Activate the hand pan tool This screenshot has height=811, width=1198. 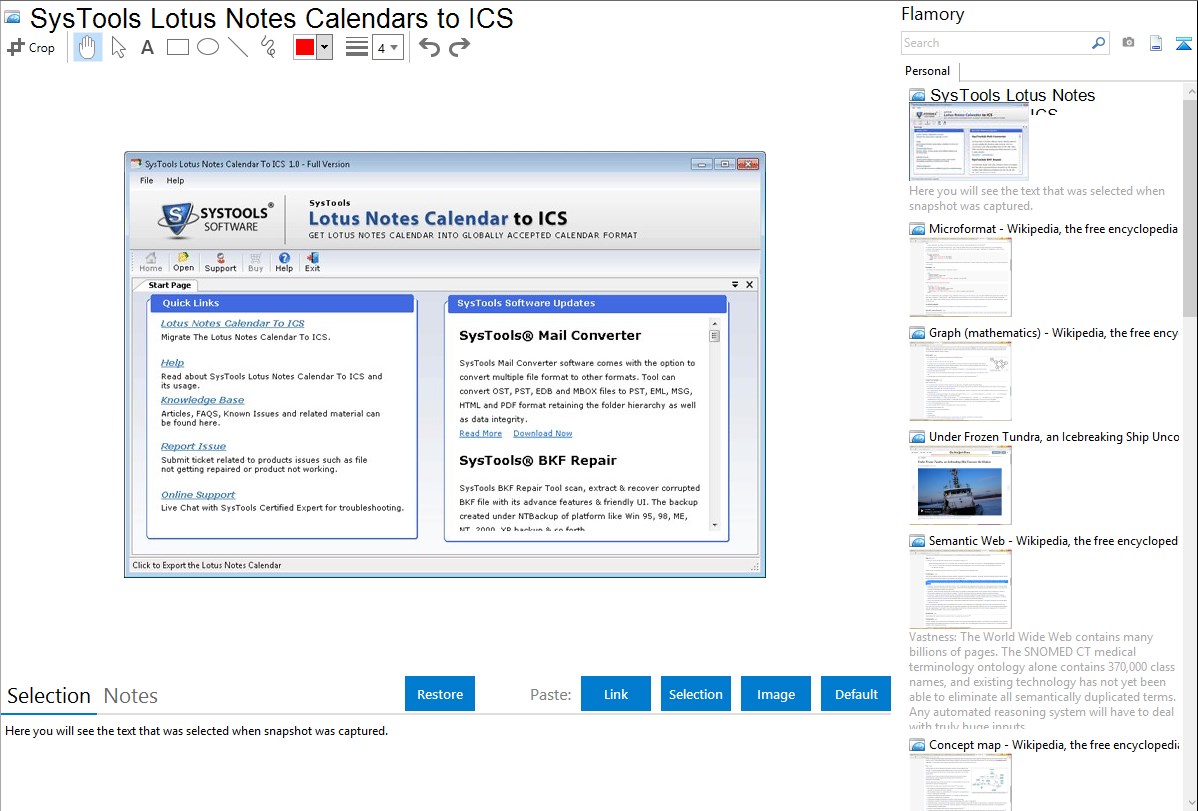[88, 47]
